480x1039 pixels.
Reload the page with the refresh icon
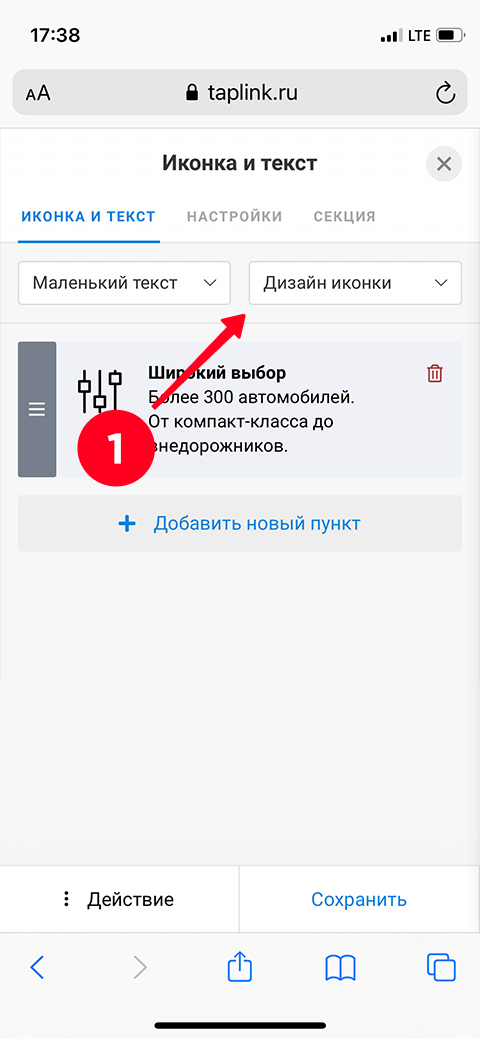[x=446, y=93]
